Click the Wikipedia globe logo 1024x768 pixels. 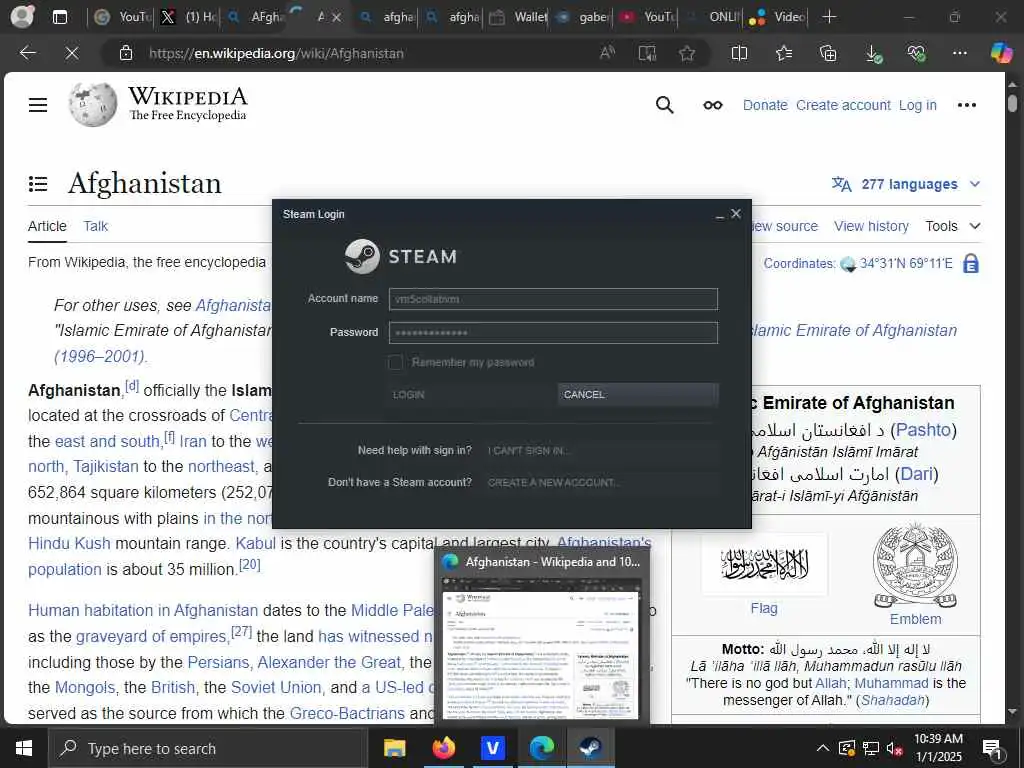coord(93,104)
